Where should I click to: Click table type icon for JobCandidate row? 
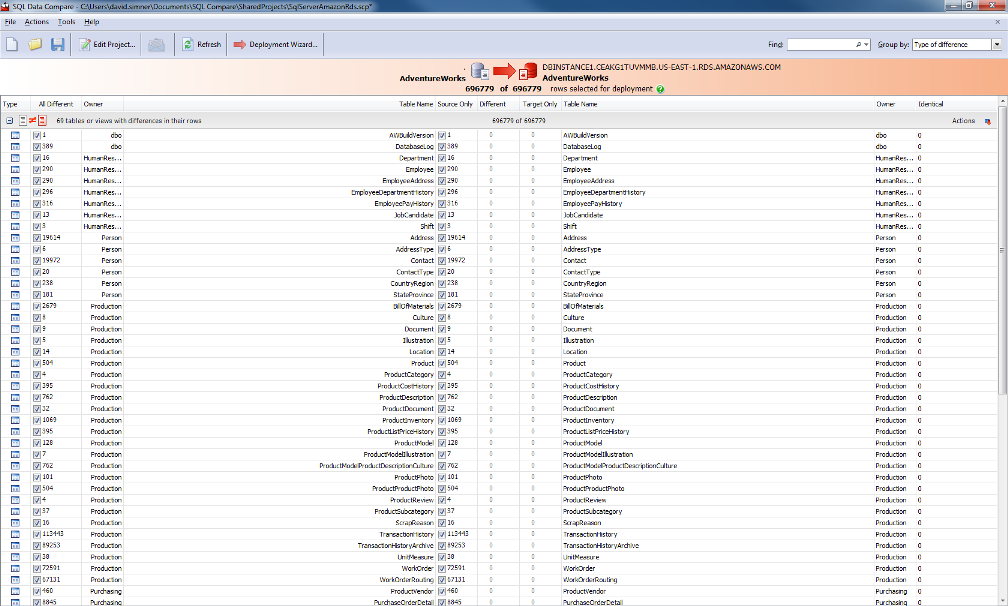(x=15, y=215)
